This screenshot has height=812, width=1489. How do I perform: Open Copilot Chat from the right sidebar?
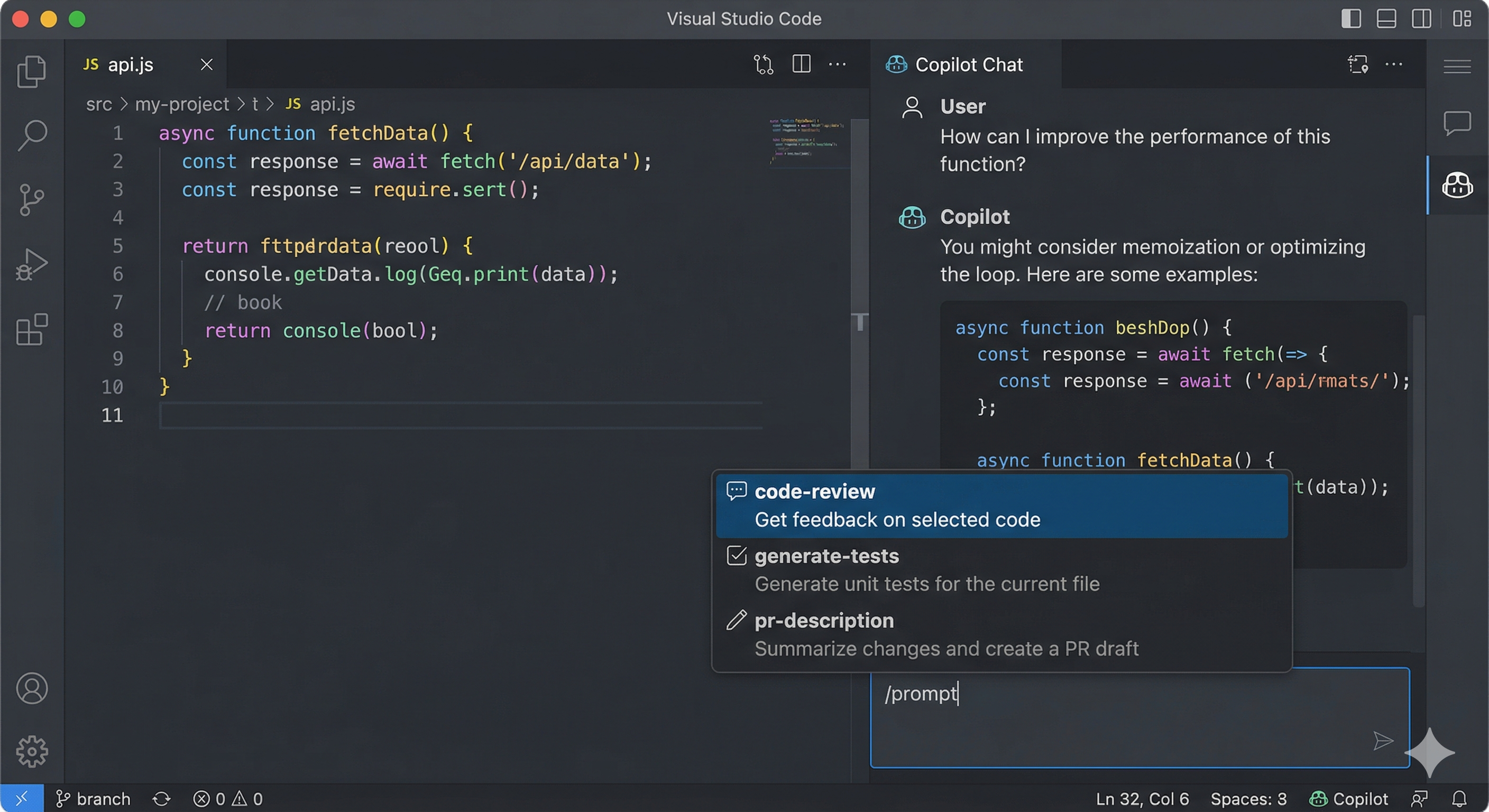click(x=1457, y=185)
